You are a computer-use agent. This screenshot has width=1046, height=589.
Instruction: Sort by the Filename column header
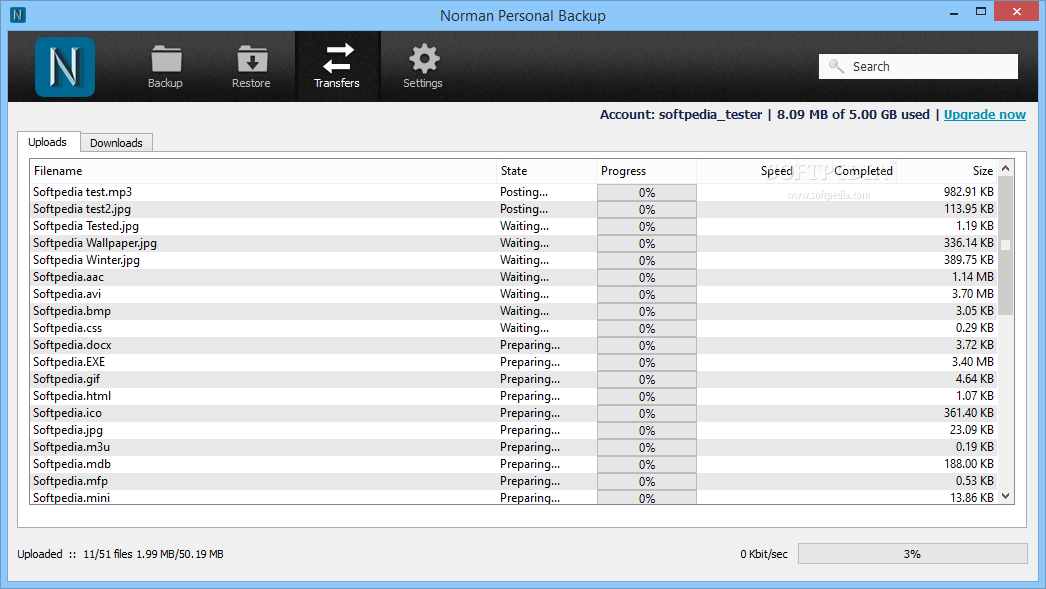pyautogui.click(x=263, y=171)
